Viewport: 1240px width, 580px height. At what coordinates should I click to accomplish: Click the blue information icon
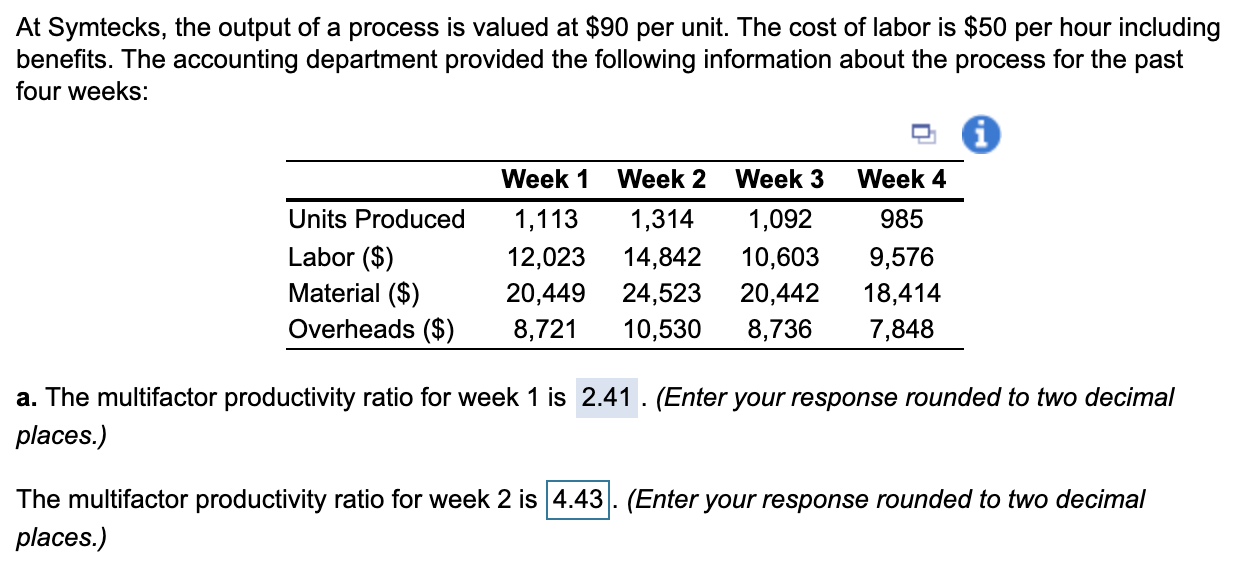pos(979,133)
